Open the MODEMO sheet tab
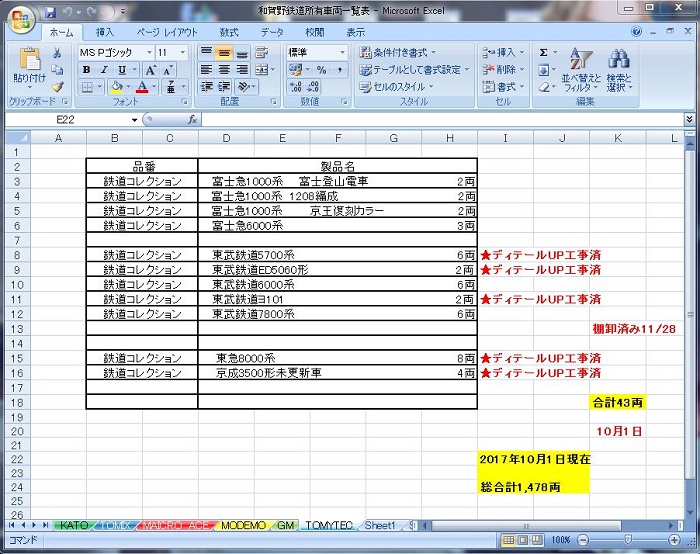 point(243,525)
